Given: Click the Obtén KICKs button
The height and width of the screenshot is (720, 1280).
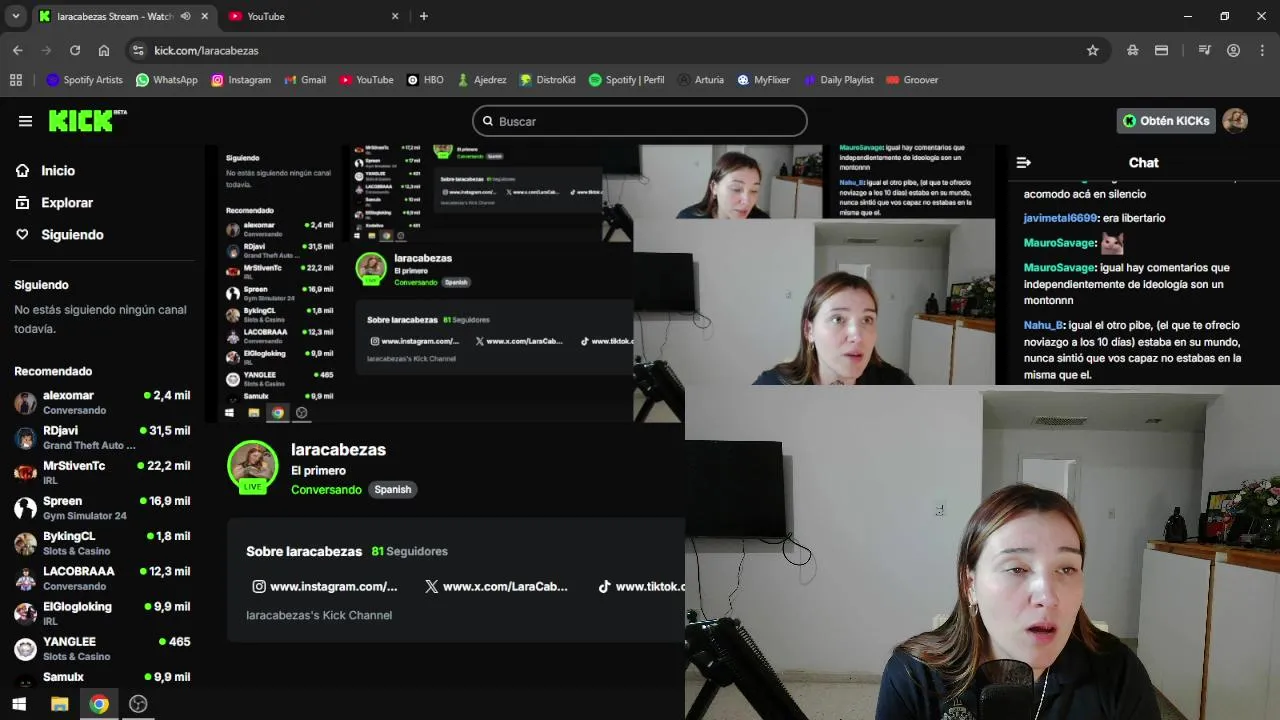Looking at the screenshot, I should click(x=1166, y=121).
